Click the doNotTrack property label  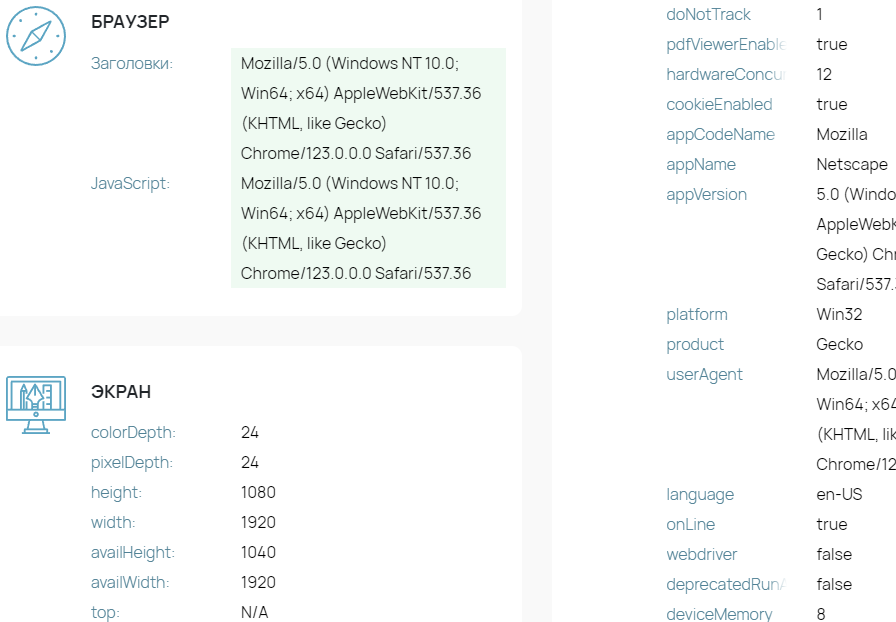tap(709, 14)
